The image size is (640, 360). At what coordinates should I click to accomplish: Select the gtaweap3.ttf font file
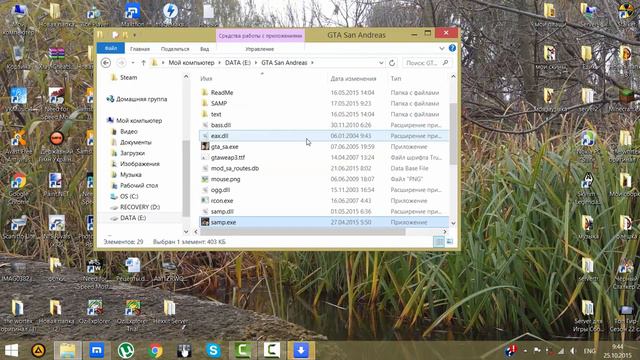[x=227, y=158]
